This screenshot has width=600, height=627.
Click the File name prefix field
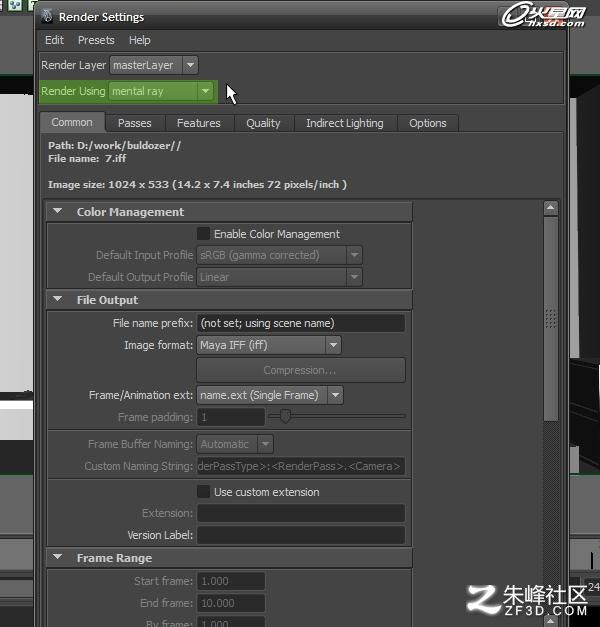[301, 323]
